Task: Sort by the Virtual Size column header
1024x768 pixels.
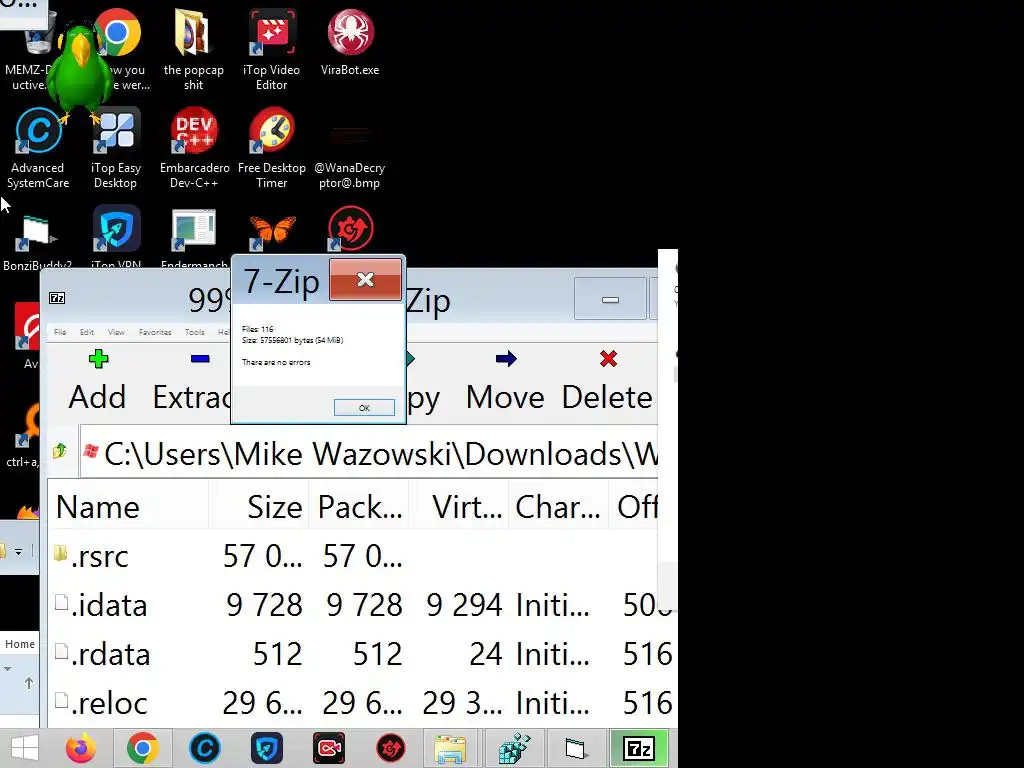Action: [x=459, y=507]
